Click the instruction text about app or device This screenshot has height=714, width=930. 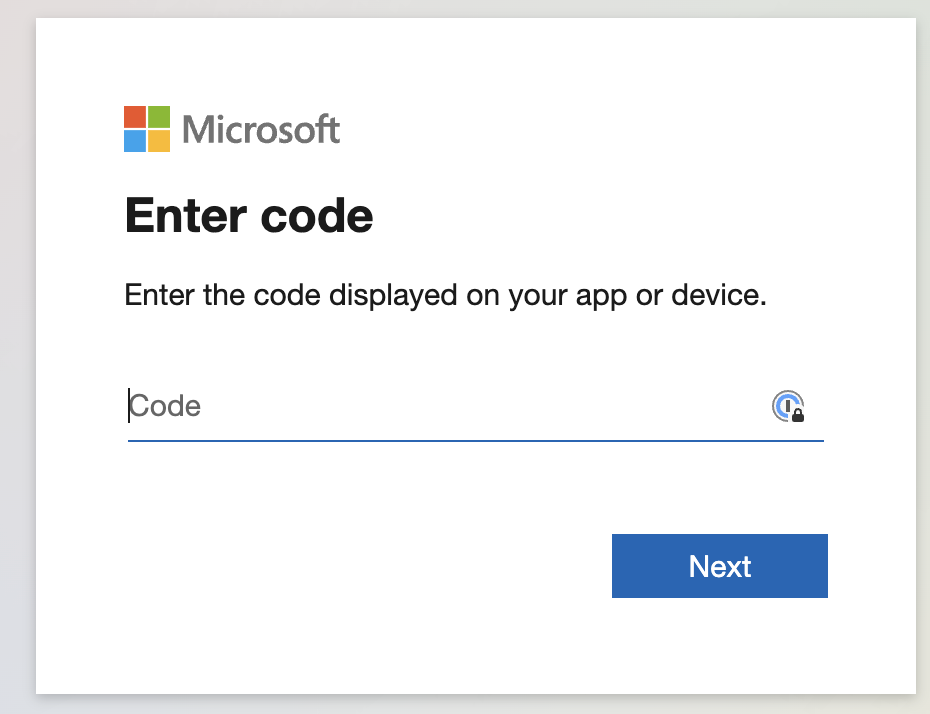(443, 295)
